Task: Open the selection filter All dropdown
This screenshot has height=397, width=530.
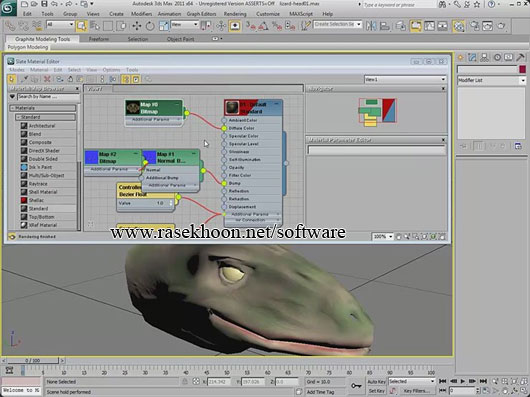Action: pyautogui.click(x=60, y=24)
